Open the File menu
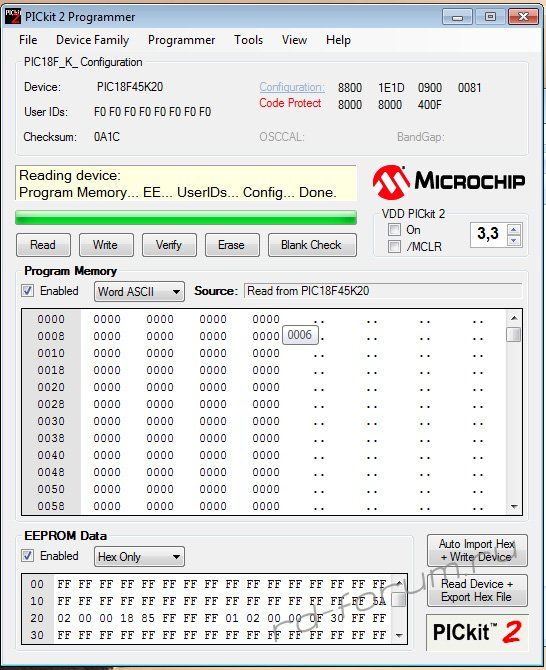 click(x=28, y=40)
